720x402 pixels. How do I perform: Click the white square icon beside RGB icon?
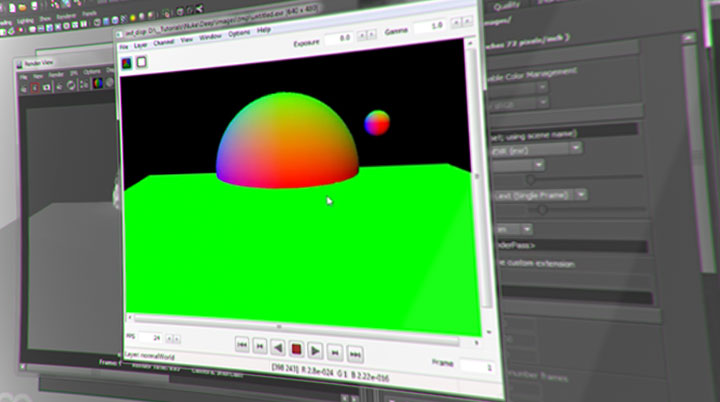coord(141,62)
